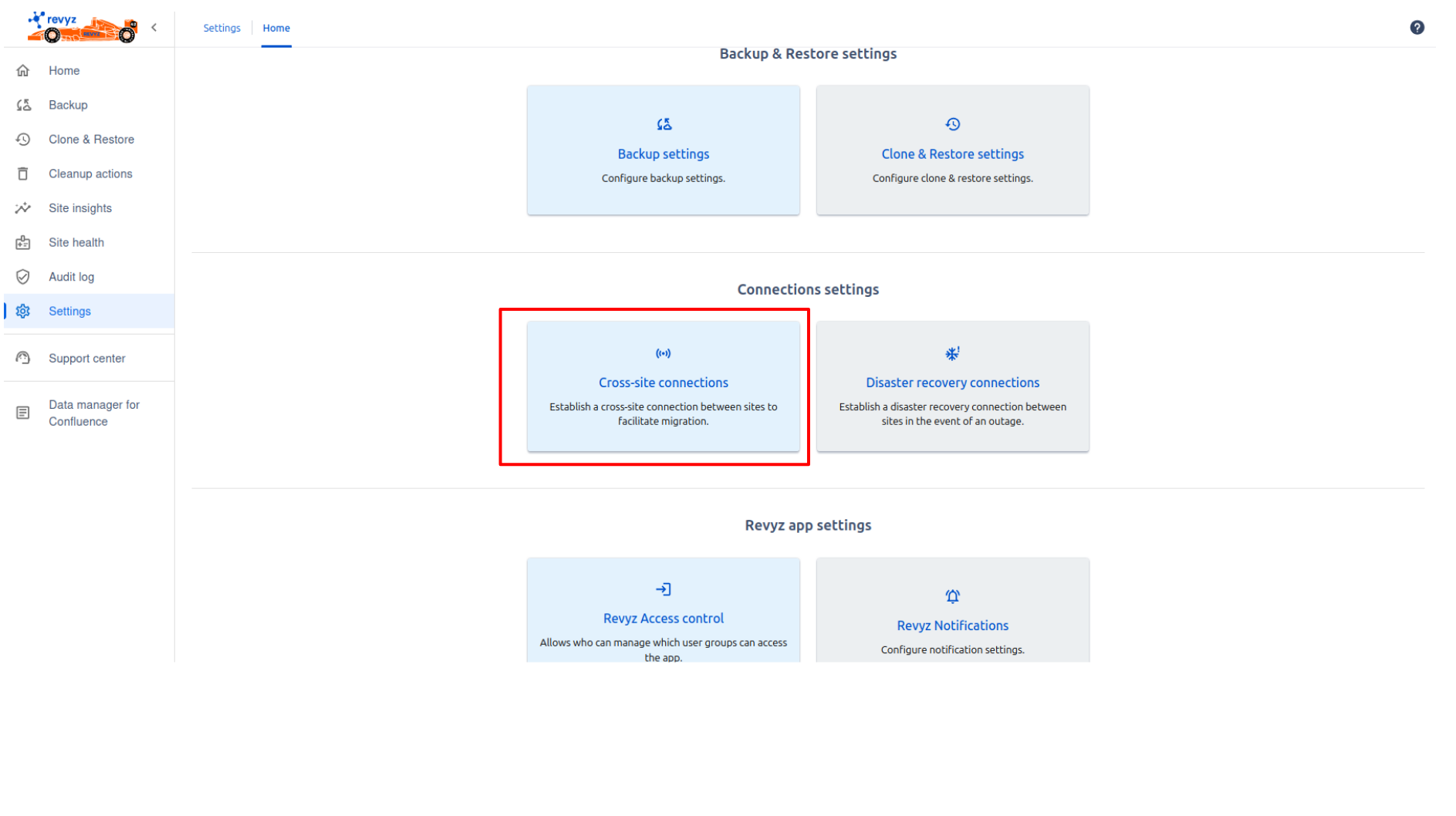This screenshot has width=1456, height=816.
Task: Click the Backup icon in sidebar
Action: click(x=24, y=105)
